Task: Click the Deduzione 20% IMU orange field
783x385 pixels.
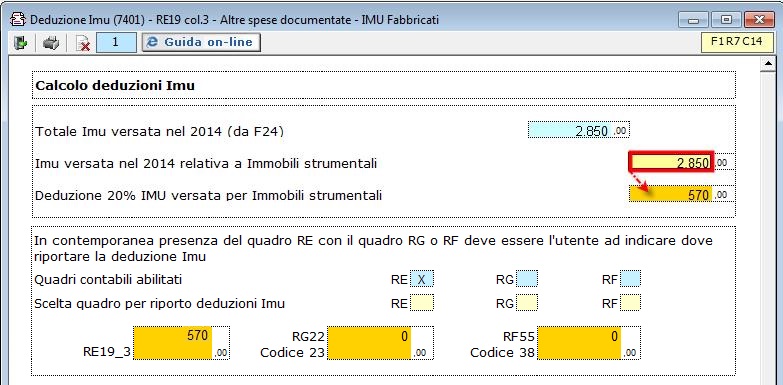Action: click(671, 194)
